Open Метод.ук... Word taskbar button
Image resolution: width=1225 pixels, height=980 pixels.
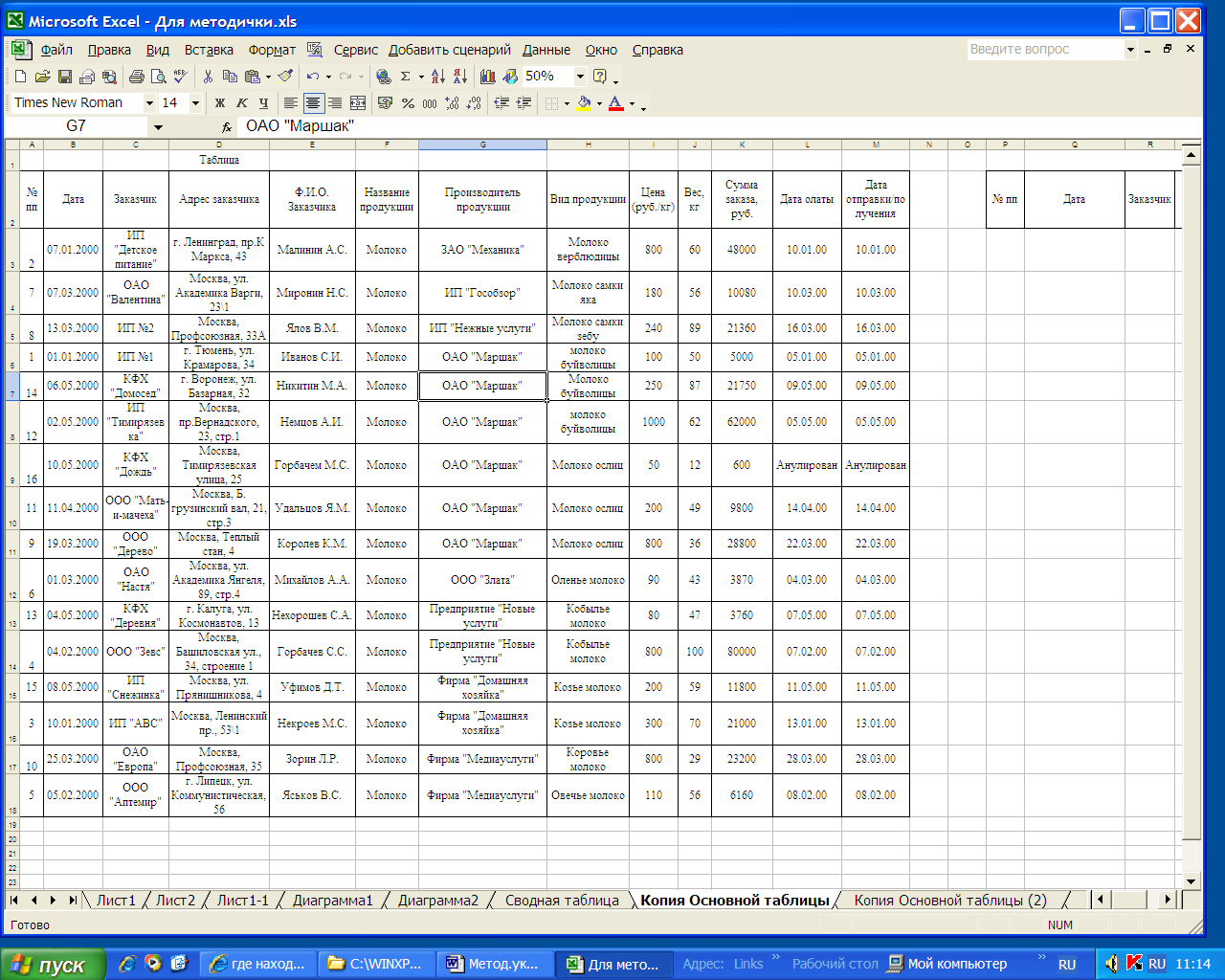pyautogui.click(x=497, y=964)
